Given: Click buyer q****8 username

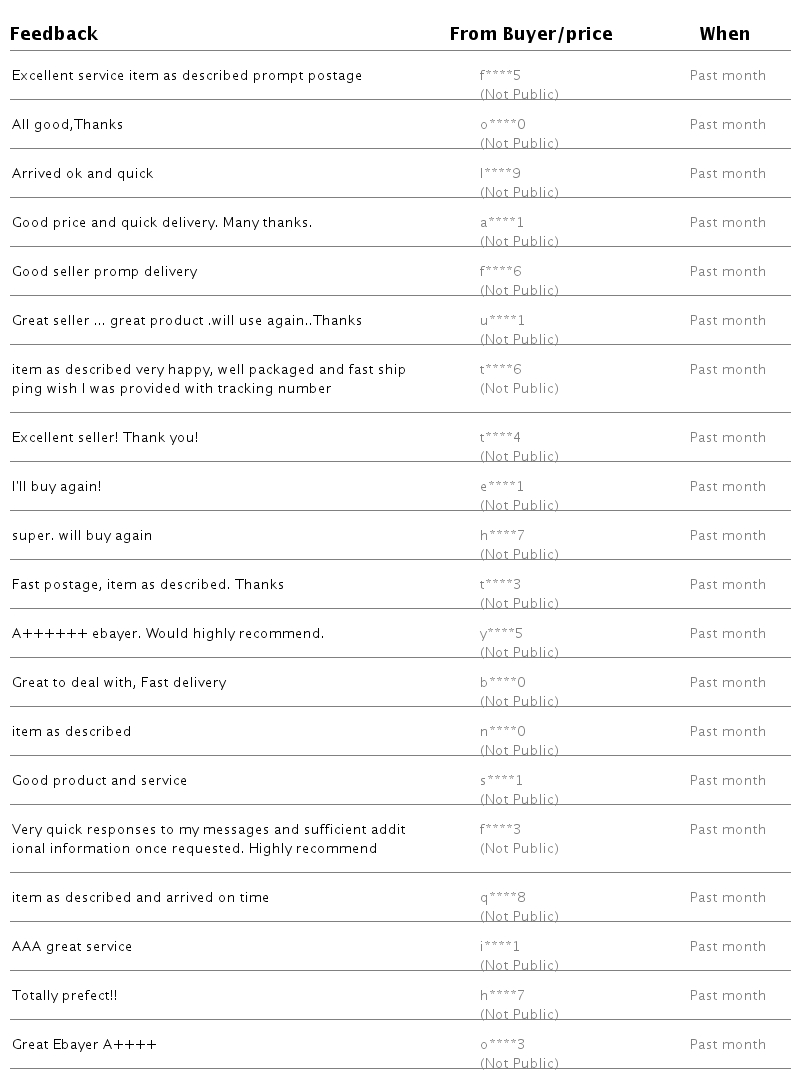Looking at the screenshot, I should click(x=502, y=898).
